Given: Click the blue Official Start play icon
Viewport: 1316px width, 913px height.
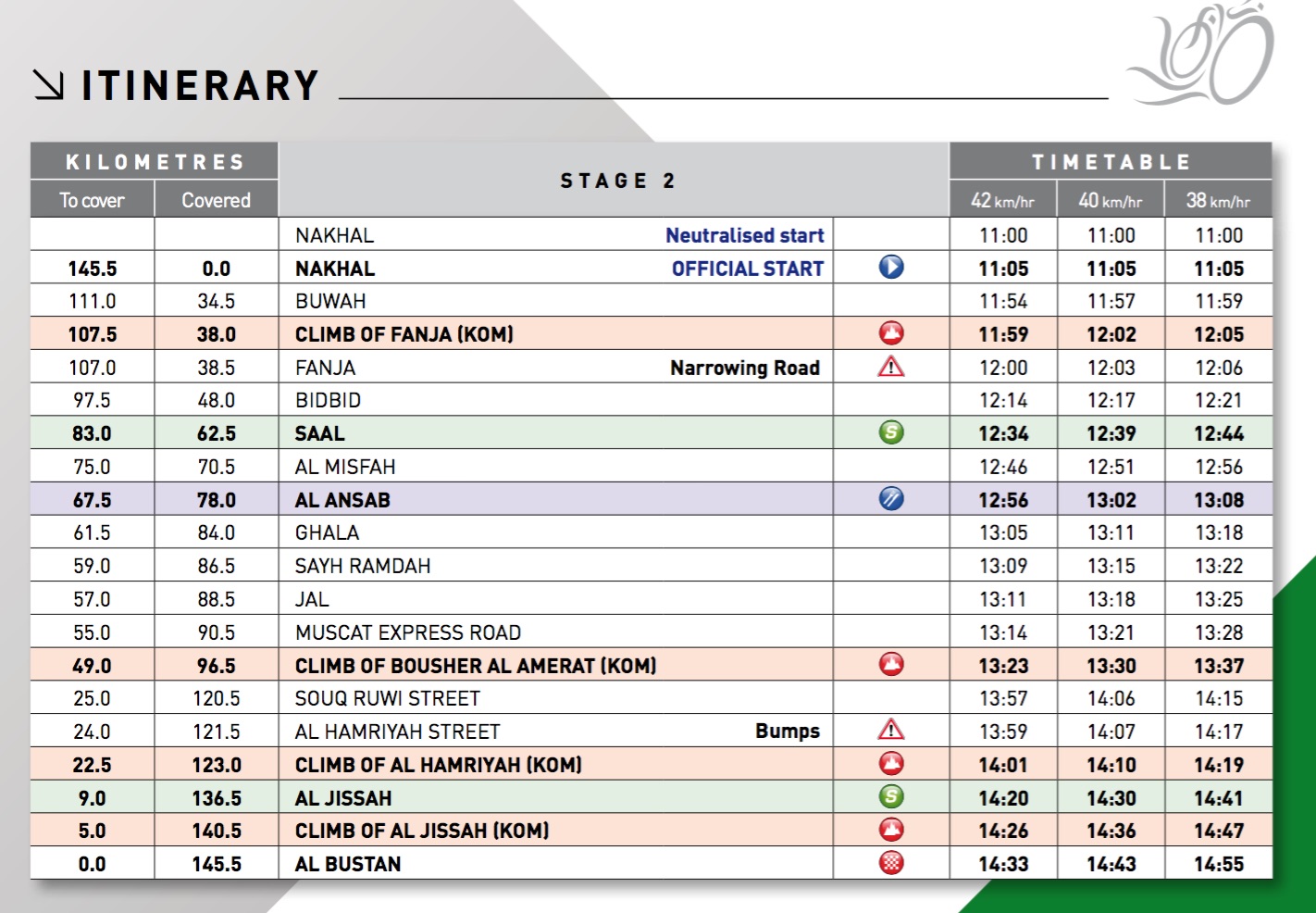Looking at the screenshot, I should pos(890,268).
